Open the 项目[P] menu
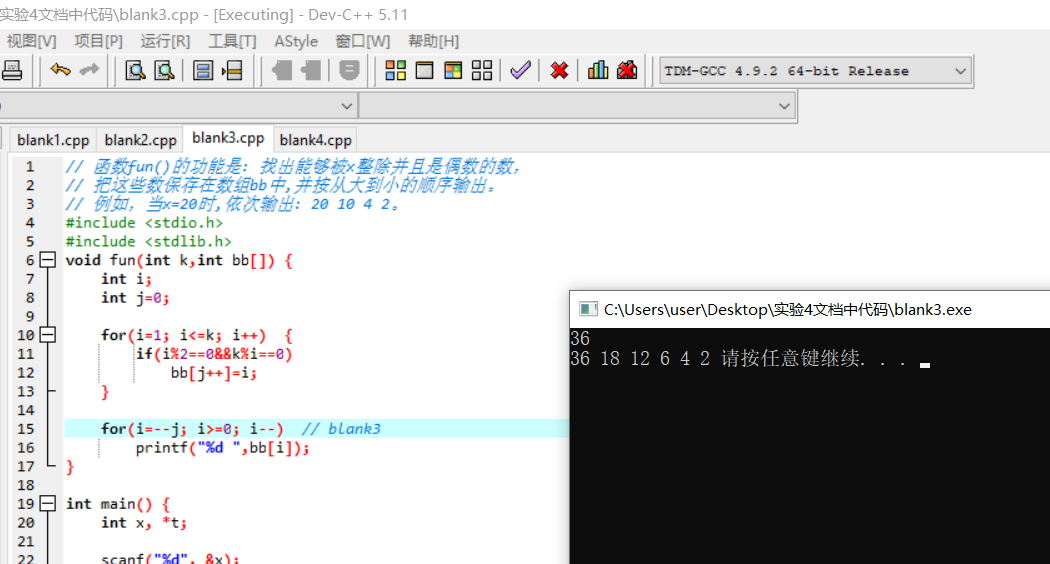The width and height of the screenshot is (1050, 564). pos(98,42)
